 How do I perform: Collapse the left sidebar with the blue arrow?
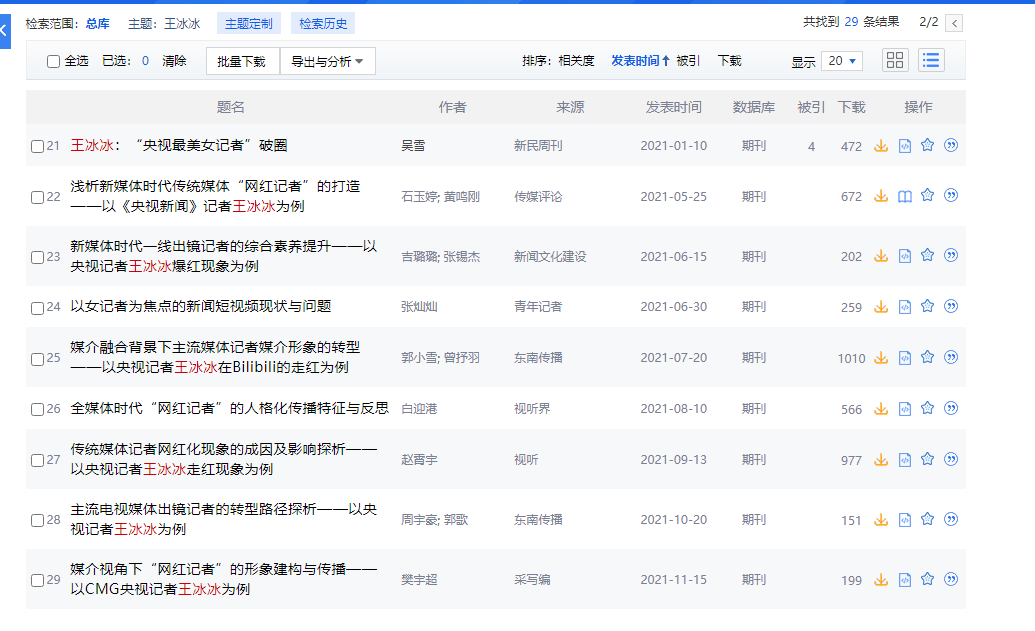pyautogui.click(x=5, y=31)
